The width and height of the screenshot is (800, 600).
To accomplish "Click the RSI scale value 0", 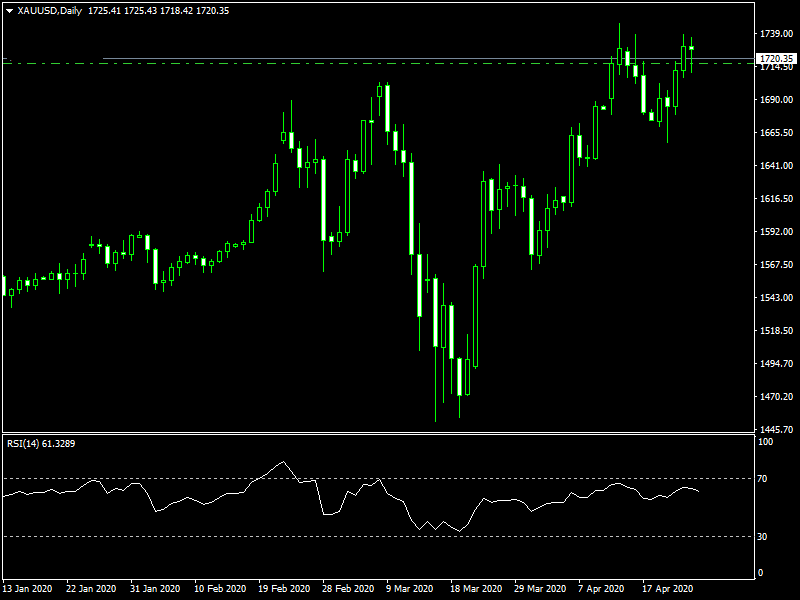I will coord(760,573).
